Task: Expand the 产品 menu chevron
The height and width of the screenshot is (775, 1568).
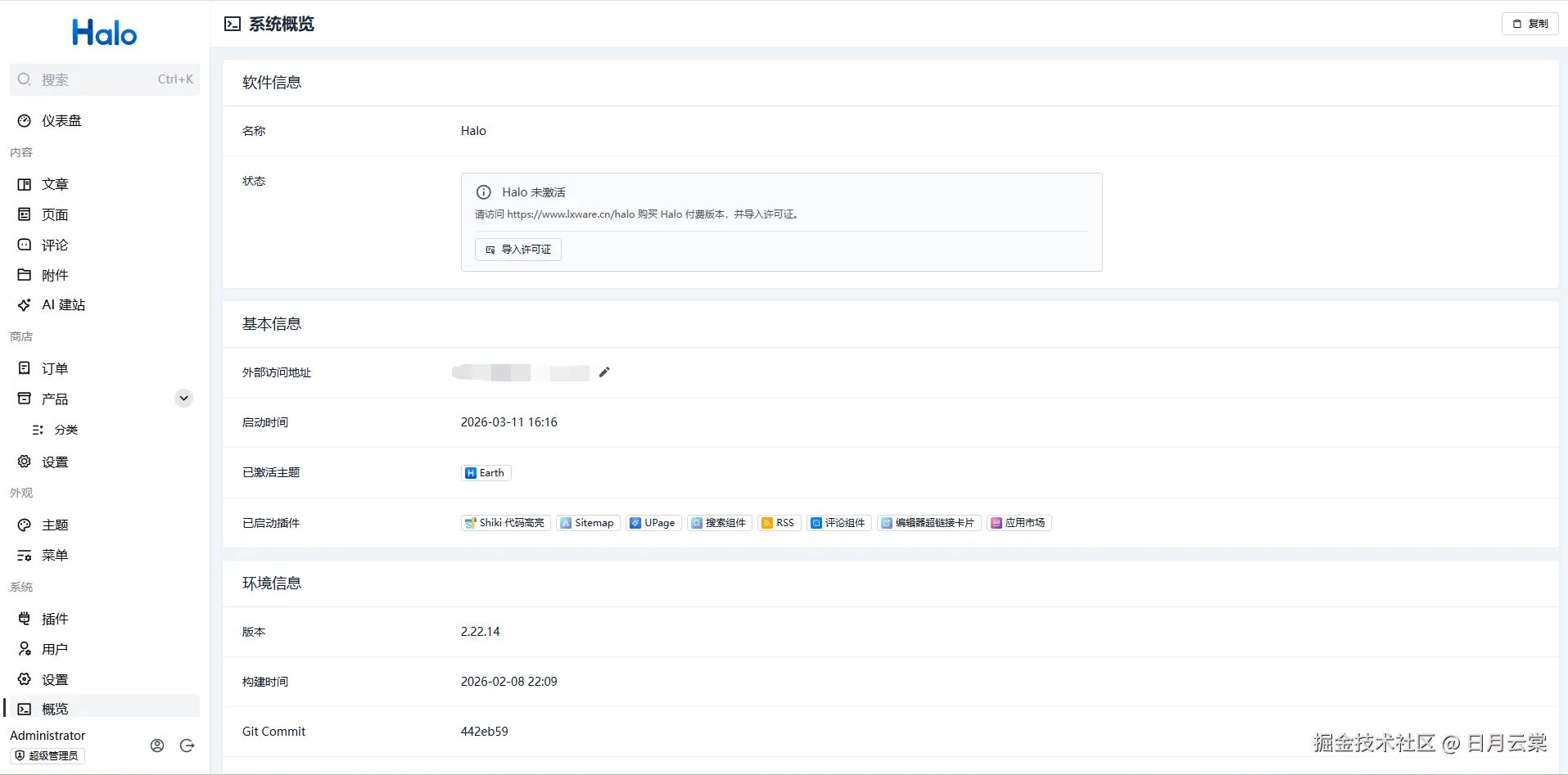Action: tap(184, 399)
